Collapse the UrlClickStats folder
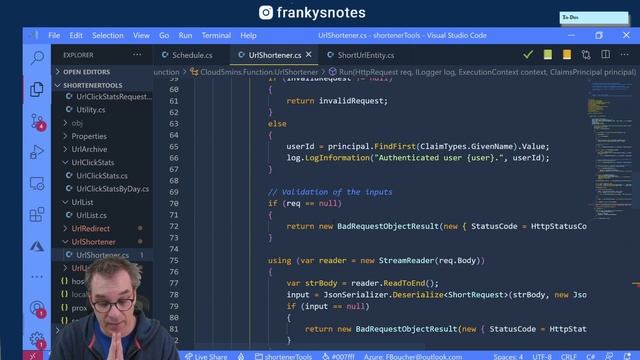This screenshot has width=640, height=360. tap(102, 162)
